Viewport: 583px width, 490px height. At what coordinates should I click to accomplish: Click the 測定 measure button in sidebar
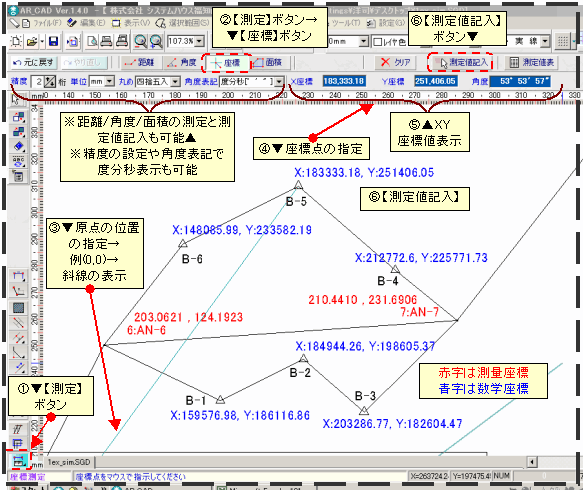(18, 461)
